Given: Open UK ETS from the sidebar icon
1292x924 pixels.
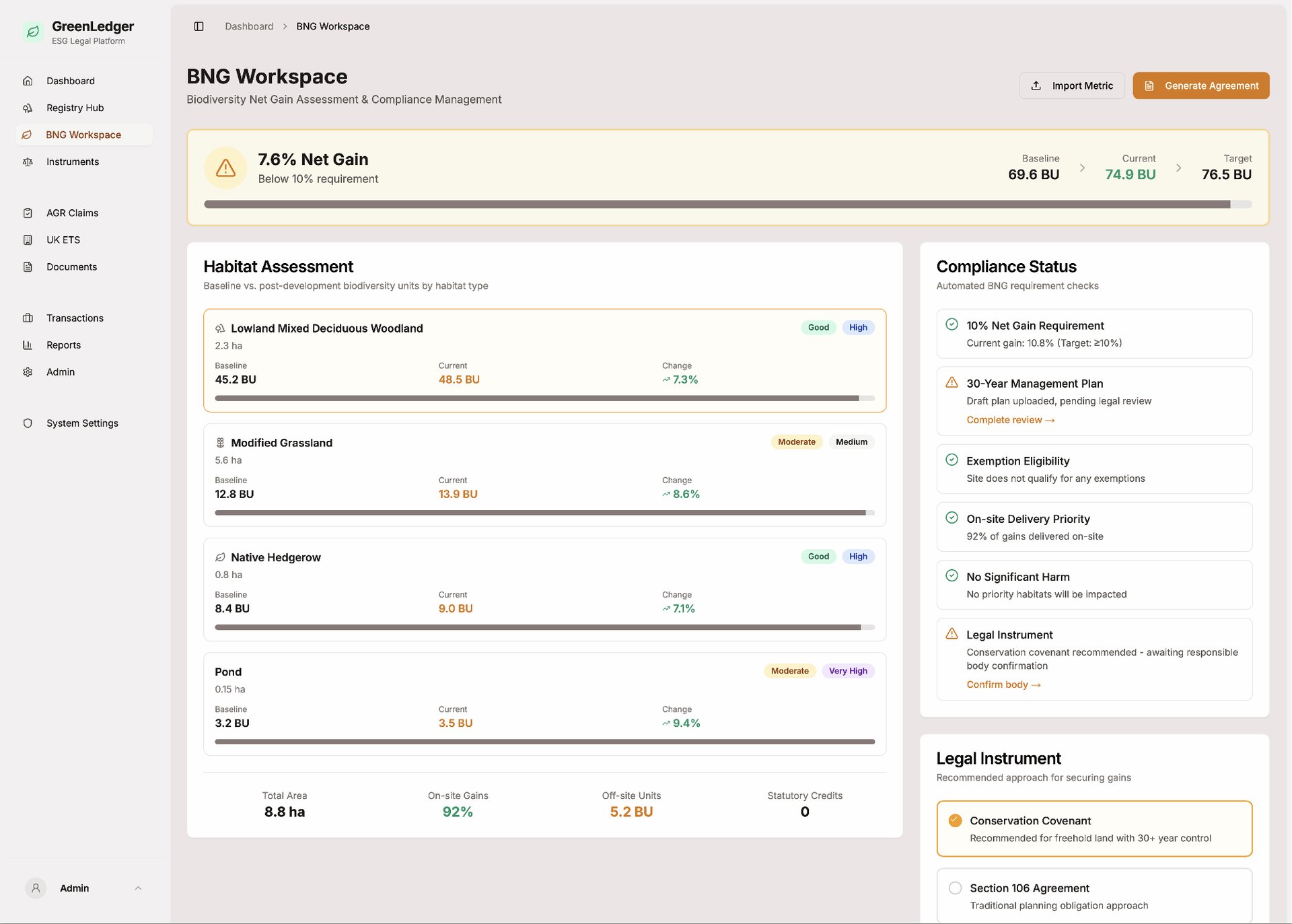Looking at the screenshot, I should [28, 240].
